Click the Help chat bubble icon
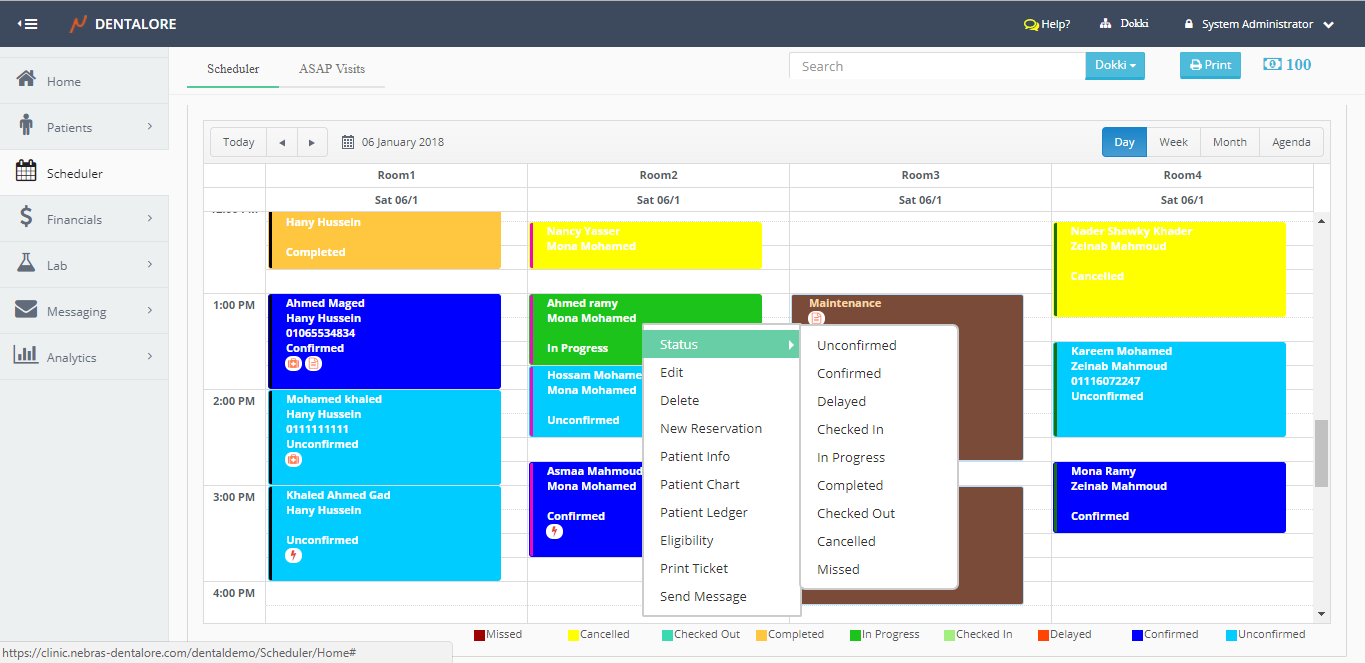1365x663 pixels. [x=1031, y=24]
